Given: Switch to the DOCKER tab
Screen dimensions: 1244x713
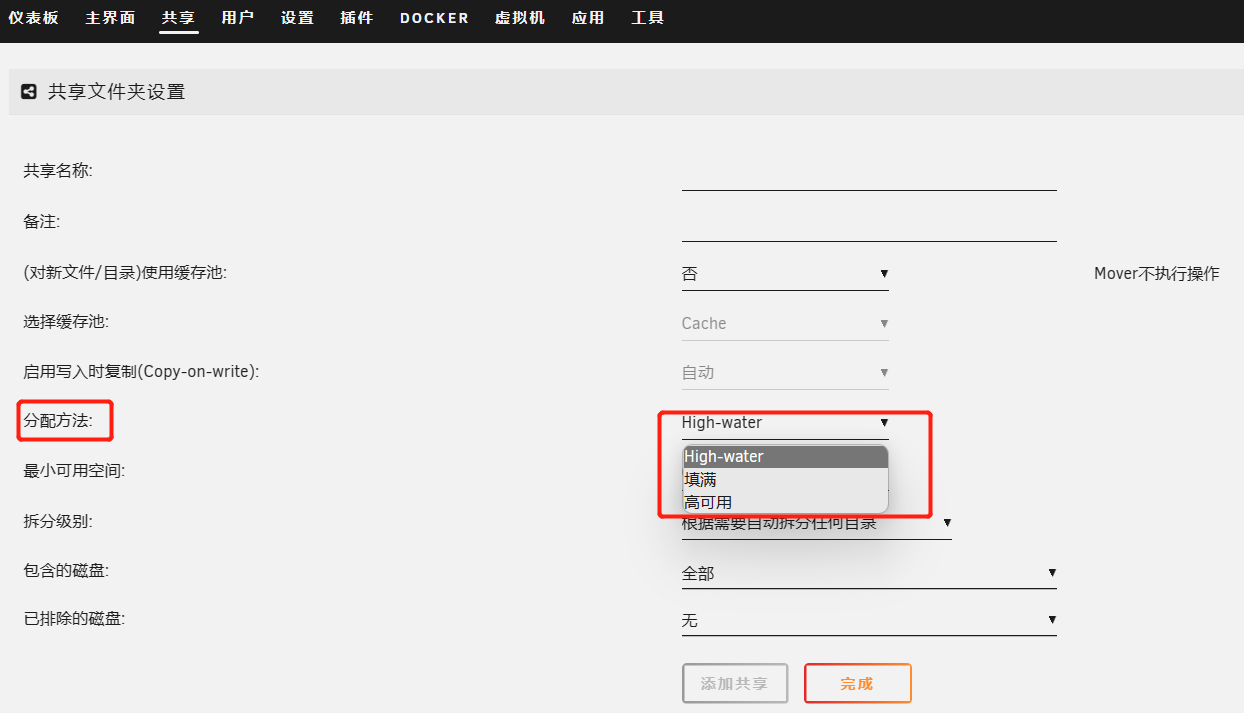Looking at the screenshot, I should pyautogui.click(x=434, y=18).
